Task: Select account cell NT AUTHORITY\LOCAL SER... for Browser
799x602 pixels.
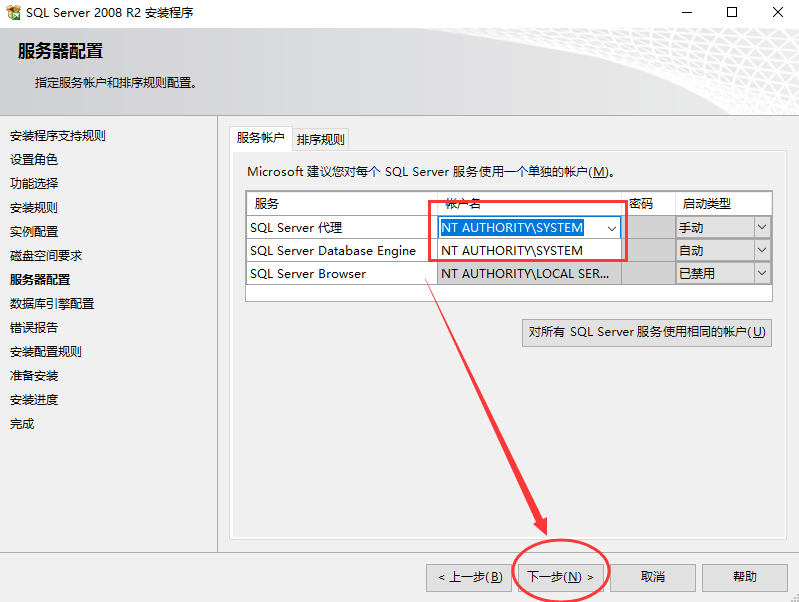Action: pos(529,274)
